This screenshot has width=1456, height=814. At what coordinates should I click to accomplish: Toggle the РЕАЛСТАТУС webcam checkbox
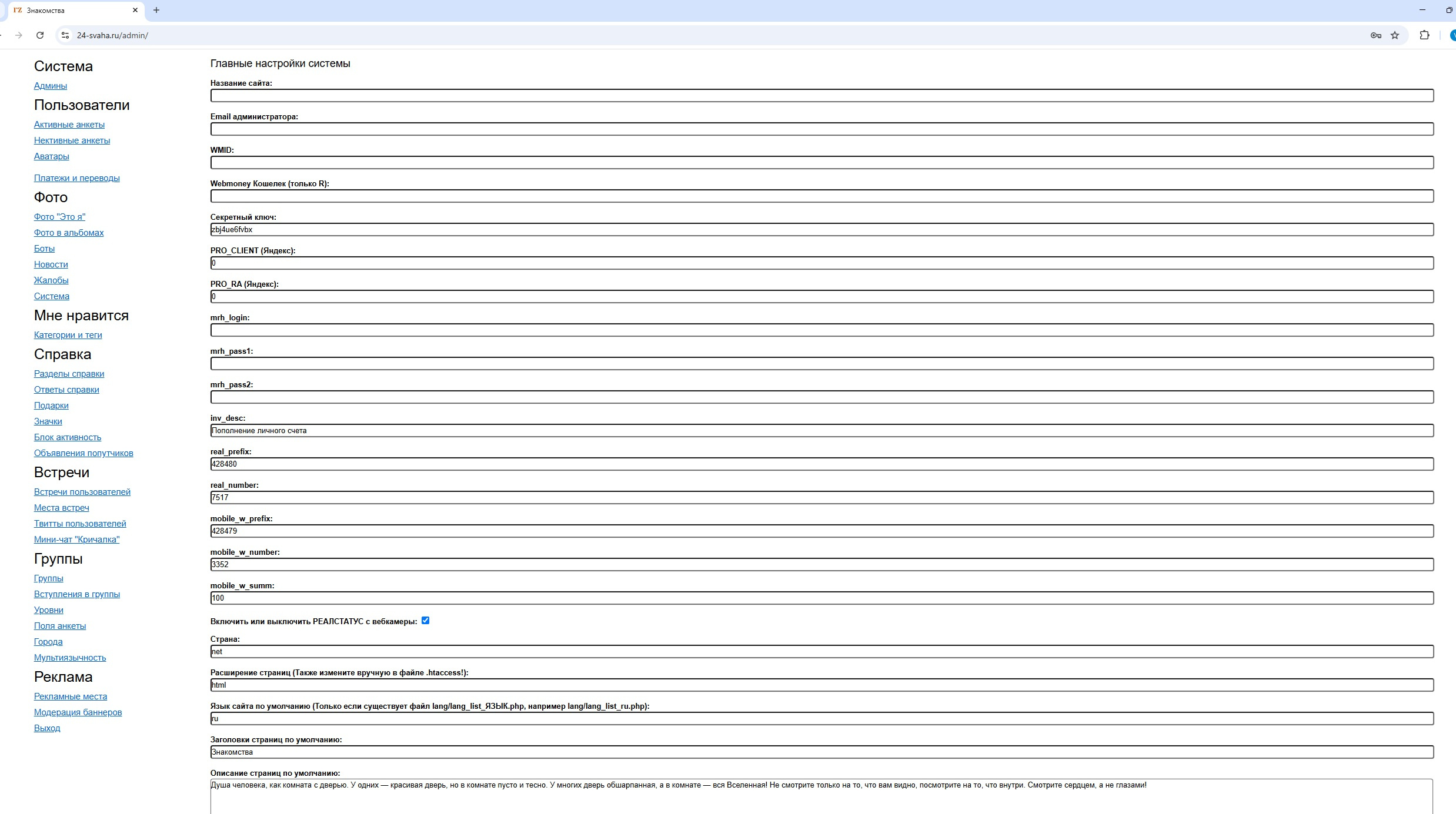point(425,620)
